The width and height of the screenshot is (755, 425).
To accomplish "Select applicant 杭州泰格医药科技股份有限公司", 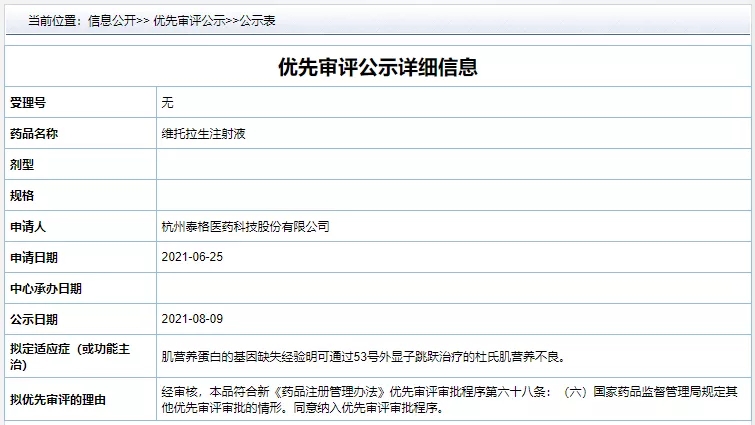I will point(246,226).
